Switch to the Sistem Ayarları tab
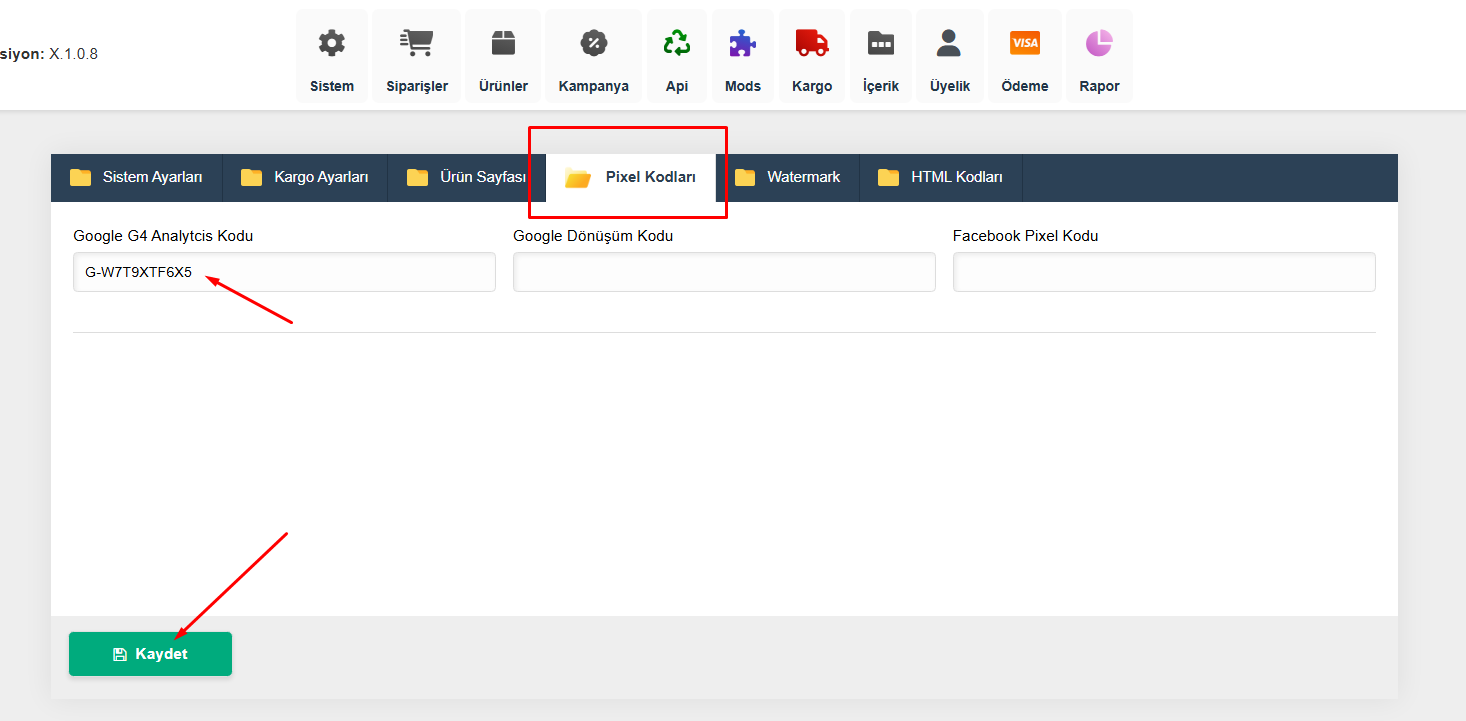Viewport: 1466px width, 721px height. click(x=137, y=178)
